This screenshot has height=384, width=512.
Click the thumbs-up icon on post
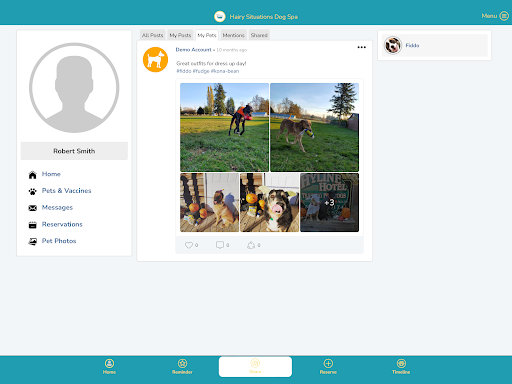point(251,245)
